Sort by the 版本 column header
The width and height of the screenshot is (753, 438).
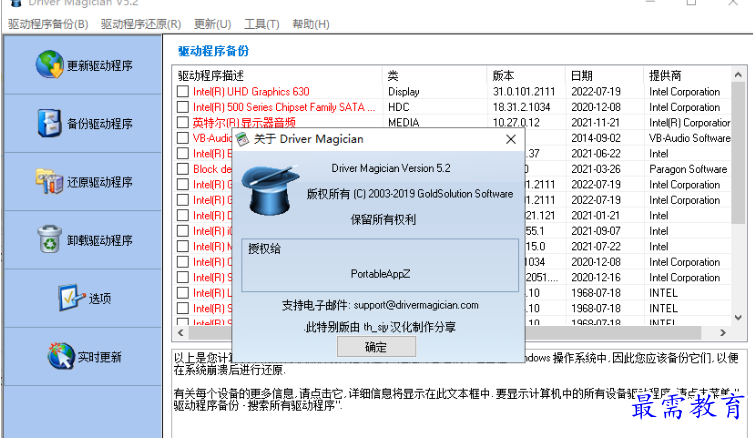pyautogui.click(x=526, y=75)
